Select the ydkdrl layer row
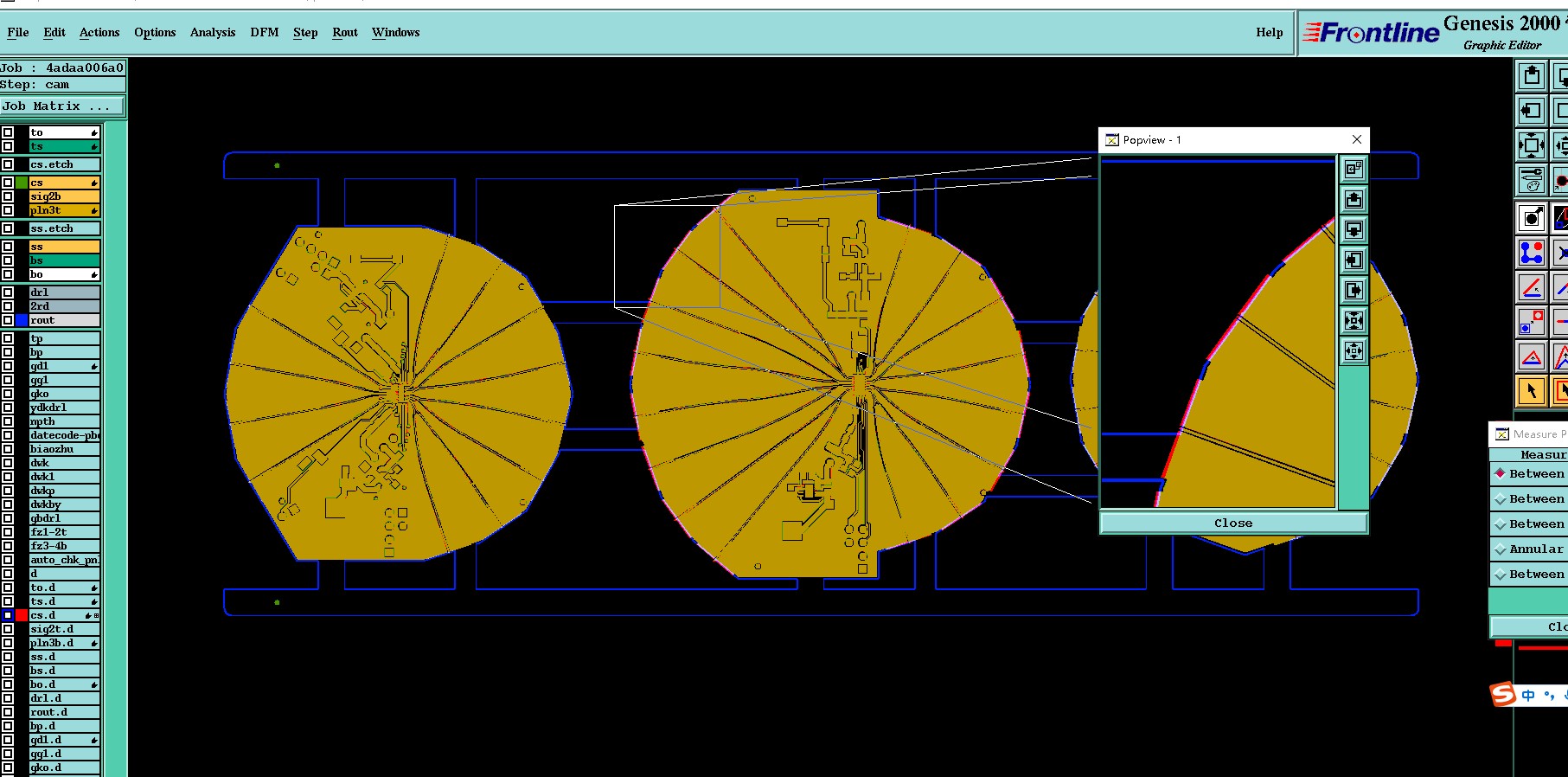This screenshot has width=1568, height=777. pyautogui.click(x=65, y=408)
